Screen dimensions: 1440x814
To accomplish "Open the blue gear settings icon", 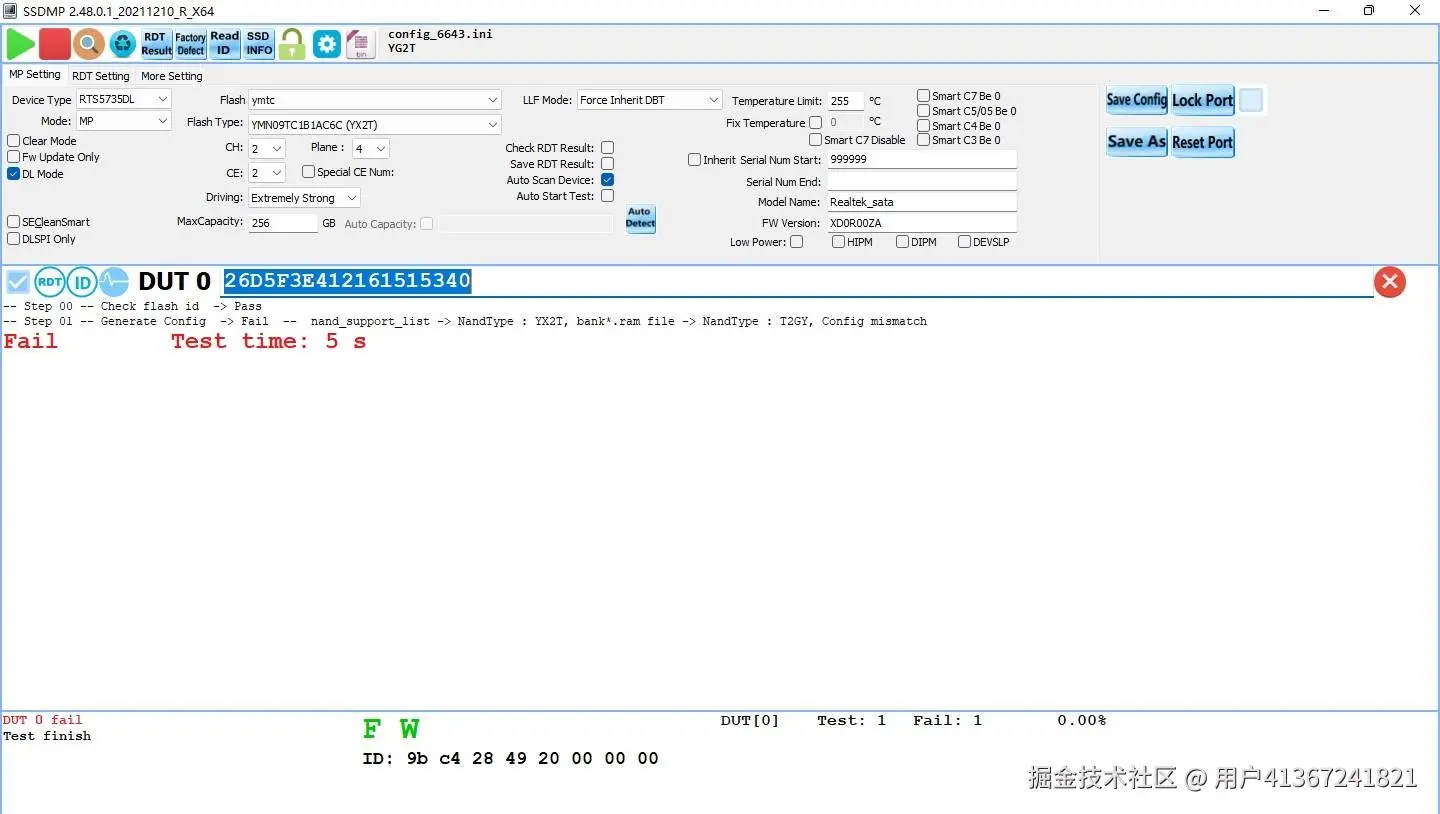I will coord(327,43).
